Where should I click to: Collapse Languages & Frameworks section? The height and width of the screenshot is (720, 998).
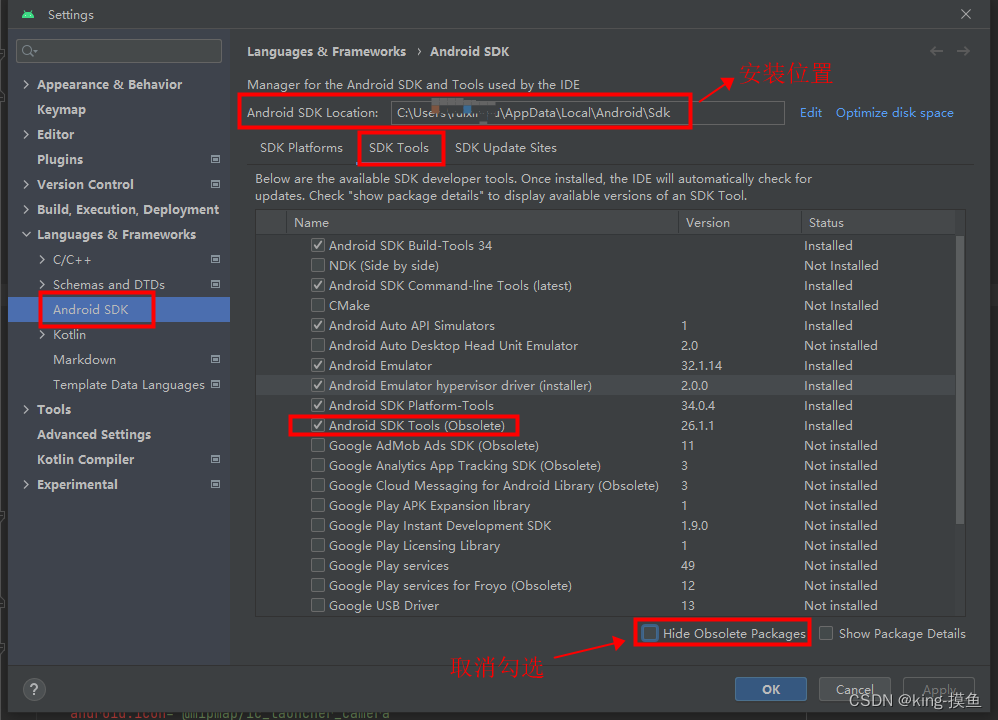[x=26, y=234]
